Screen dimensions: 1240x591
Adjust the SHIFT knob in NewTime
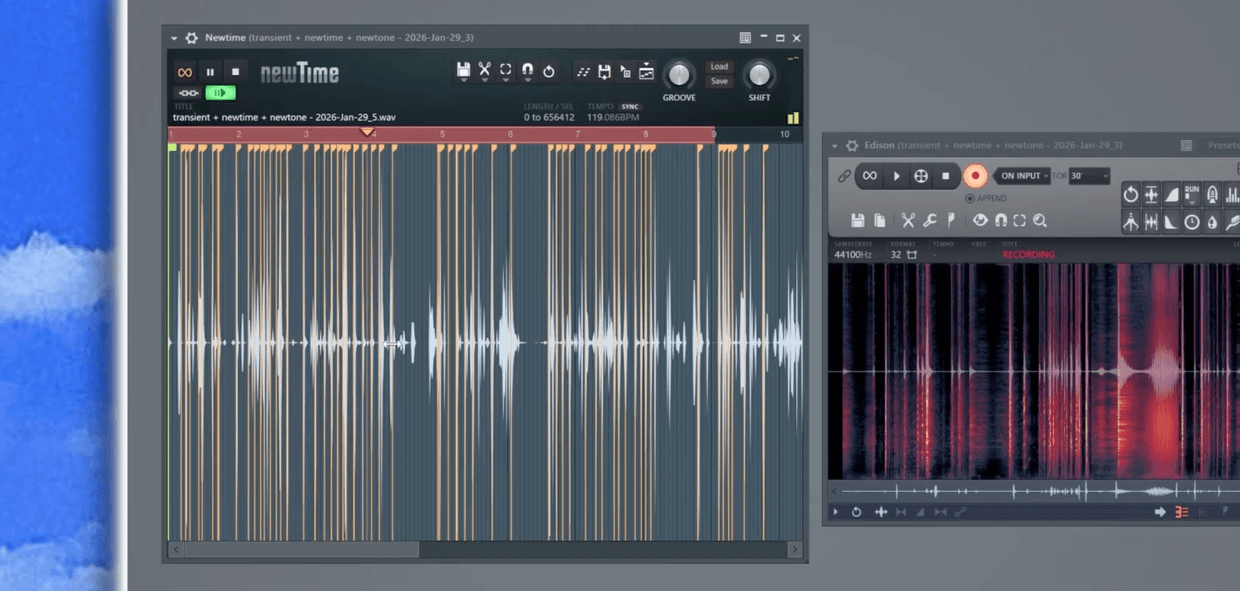[758, 76]
